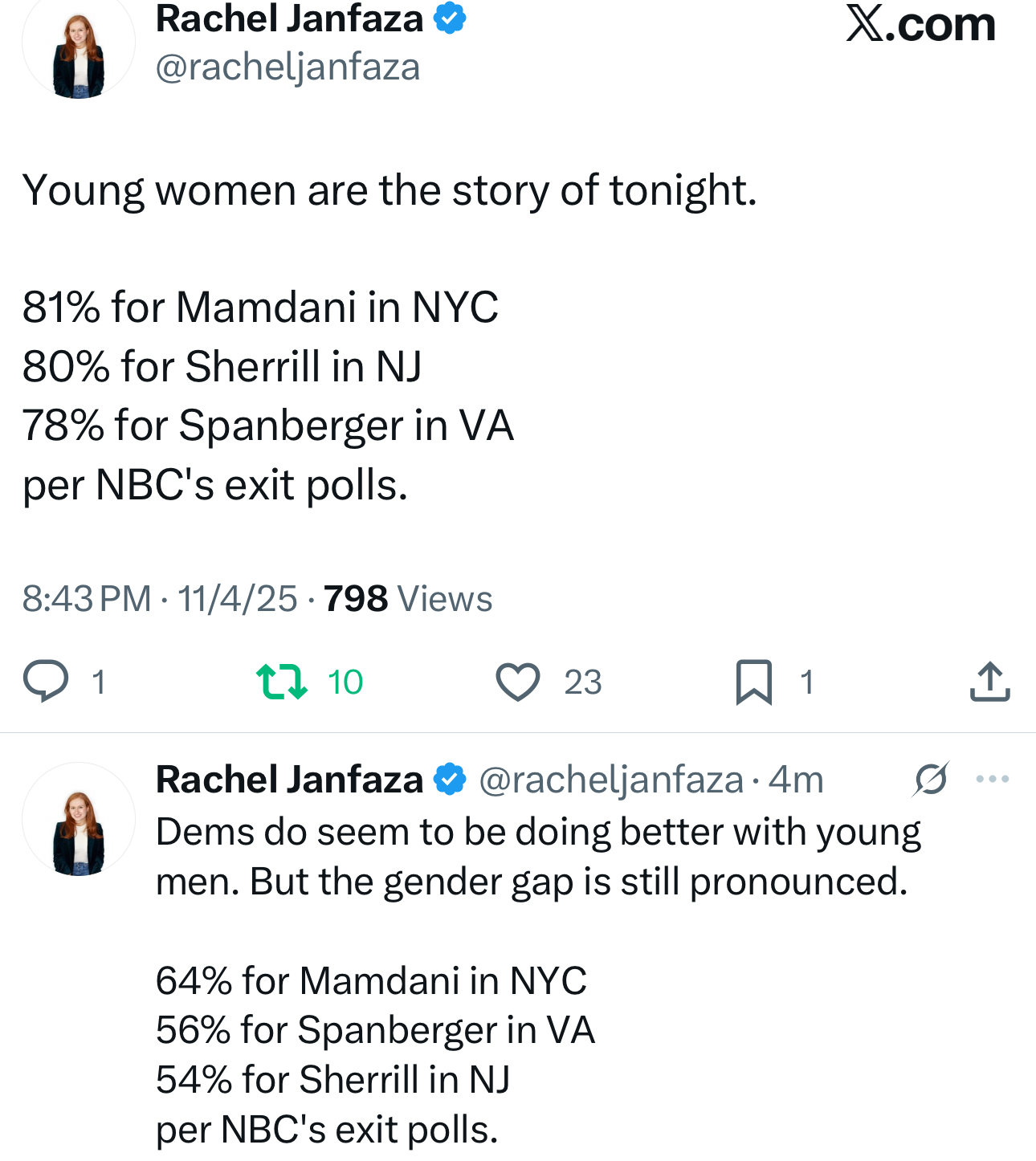This screenshot has height=1161, width=1036.
Task: Click the verified badge in reply tweet
Action: [450, 780]
